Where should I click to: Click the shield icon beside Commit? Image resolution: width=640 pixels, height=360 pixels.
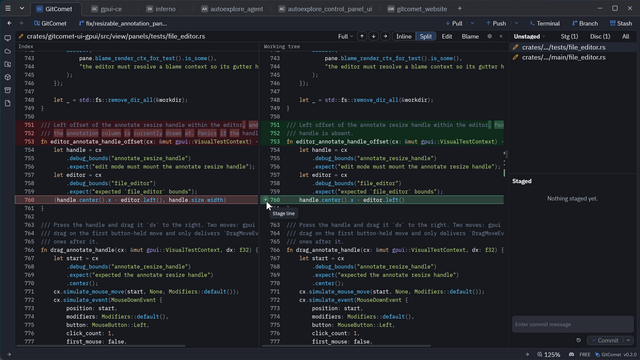tap(578, 340)
